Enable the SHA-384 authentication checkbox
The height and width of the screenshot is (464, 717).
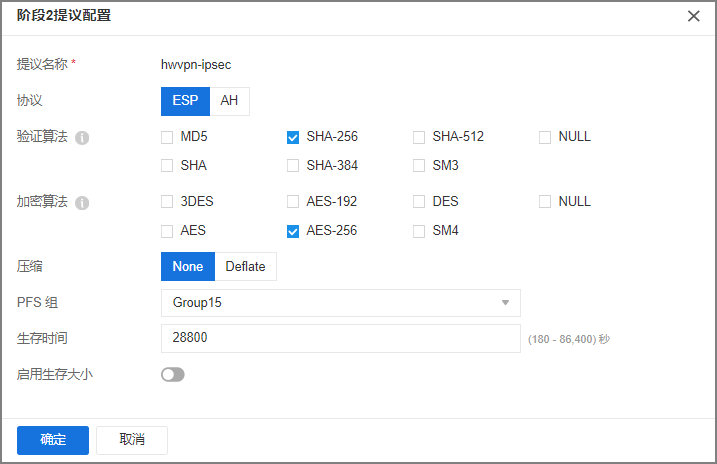pos(293,165)
